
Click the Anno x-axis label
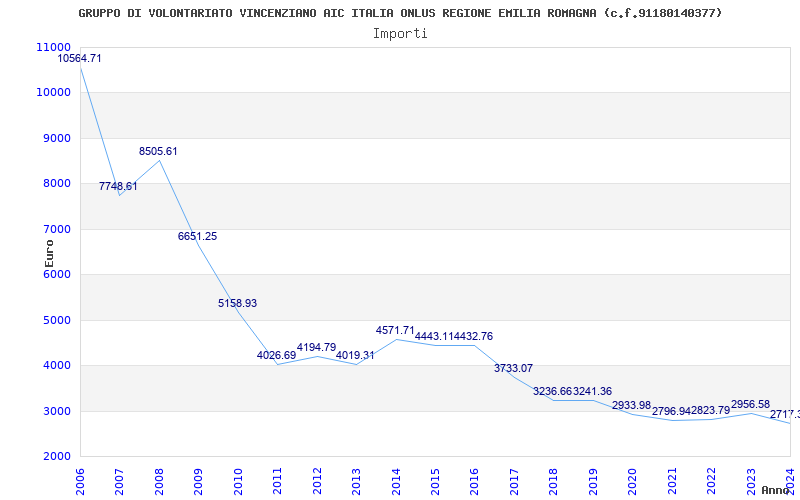tap(776, 490)
